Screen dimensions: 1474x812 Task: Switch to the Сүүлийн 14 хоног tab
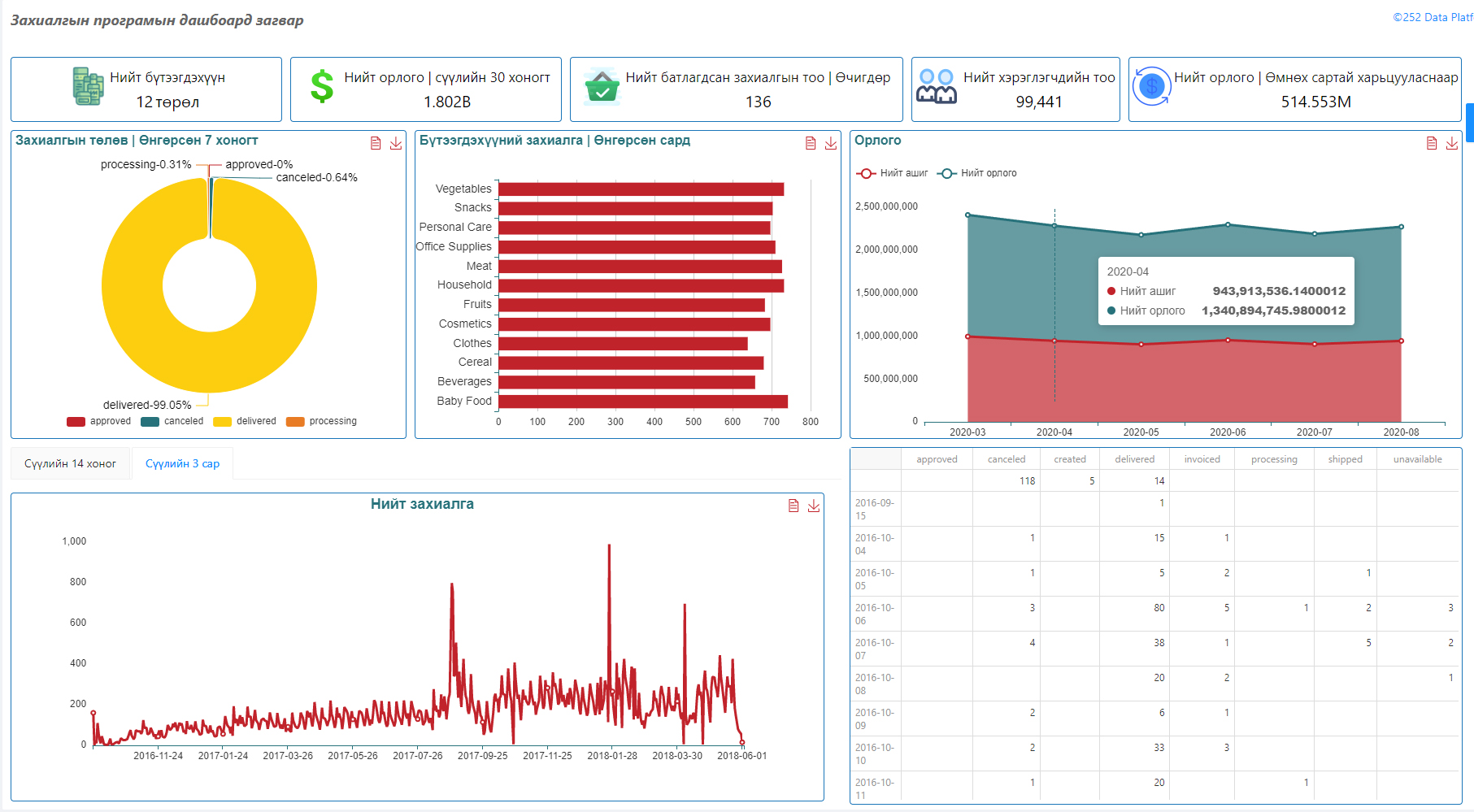pyautogui.click(x=71, y=463)
